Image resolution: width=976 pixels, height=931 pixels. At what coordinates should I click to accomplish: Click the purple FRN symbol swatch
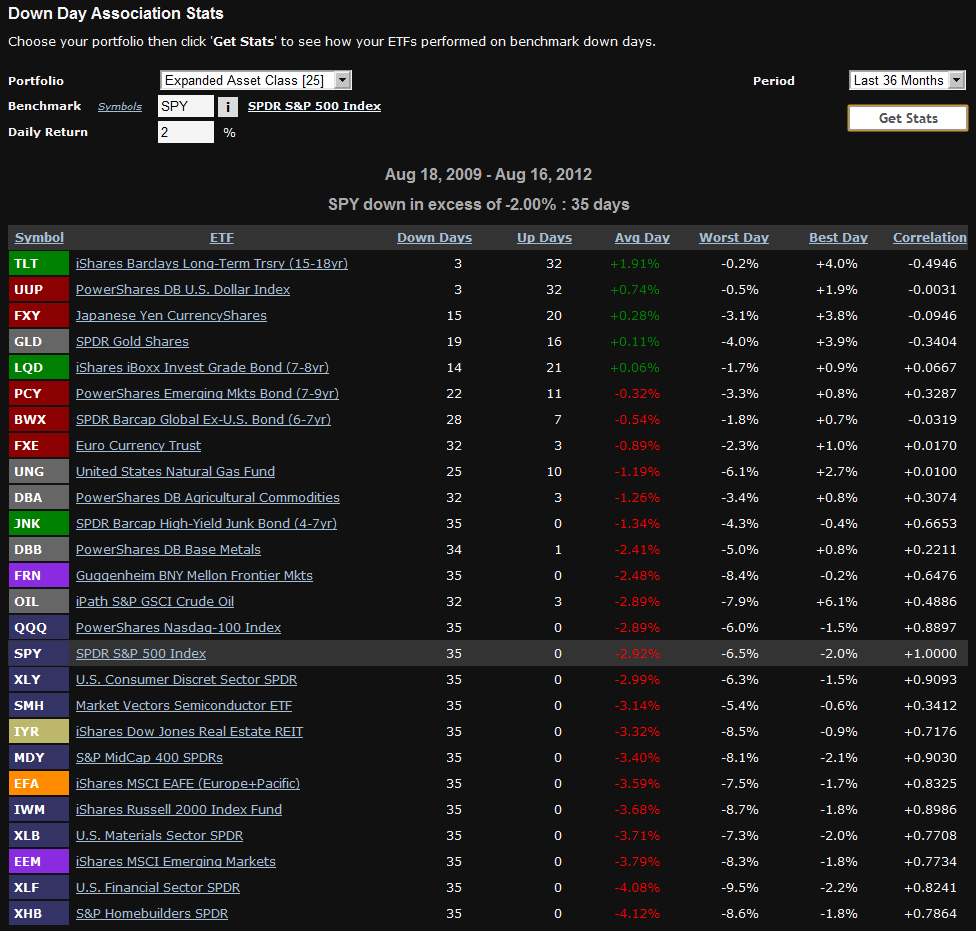click(x=39, y=576)
